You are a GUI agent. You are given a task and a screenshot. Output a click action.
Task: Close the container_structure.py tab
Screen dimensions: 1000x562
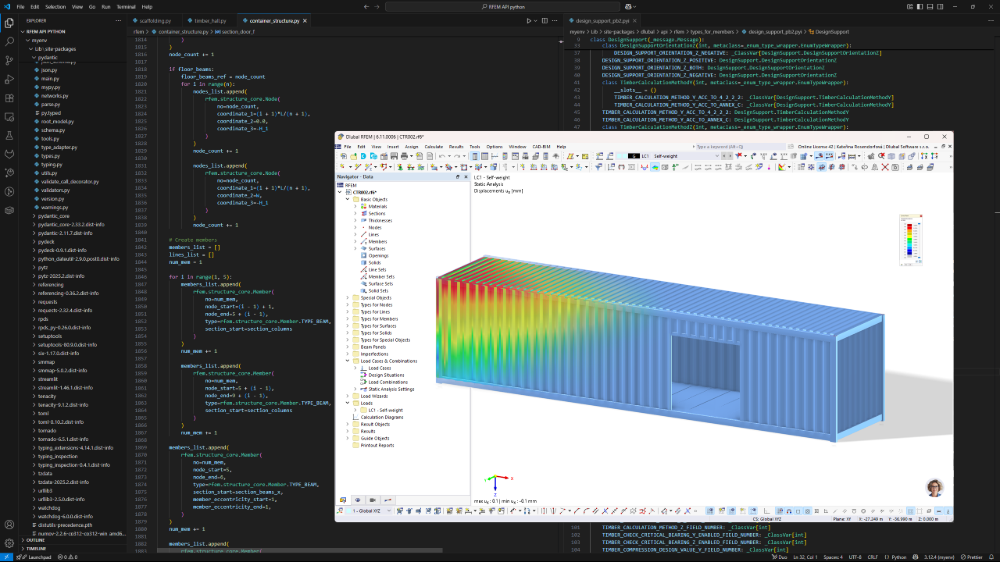pyautogui.click(x=305, y=21)
